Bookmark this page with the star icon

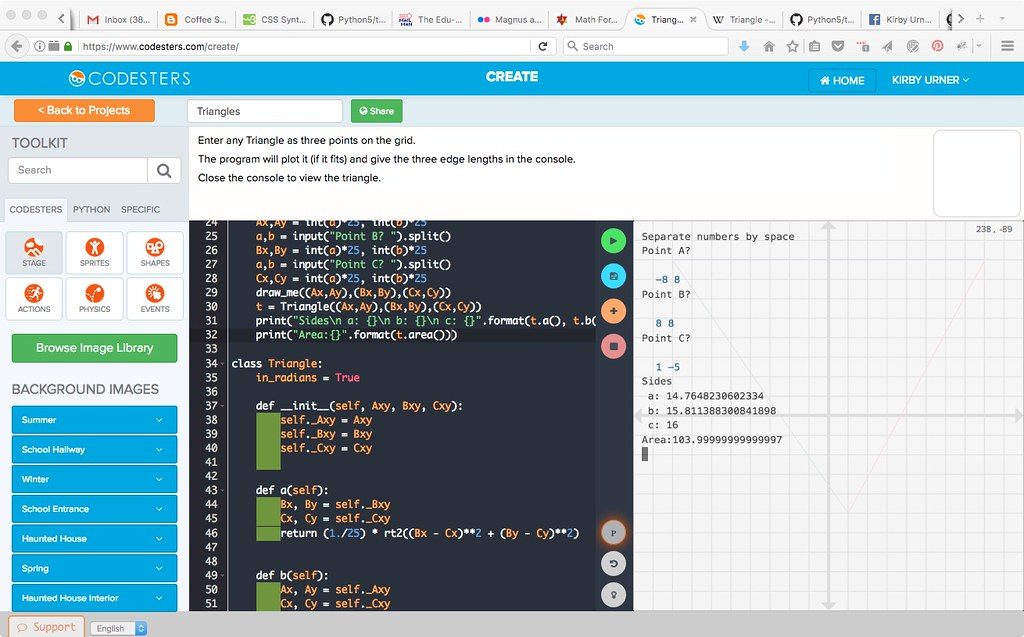tap(792, 46)
